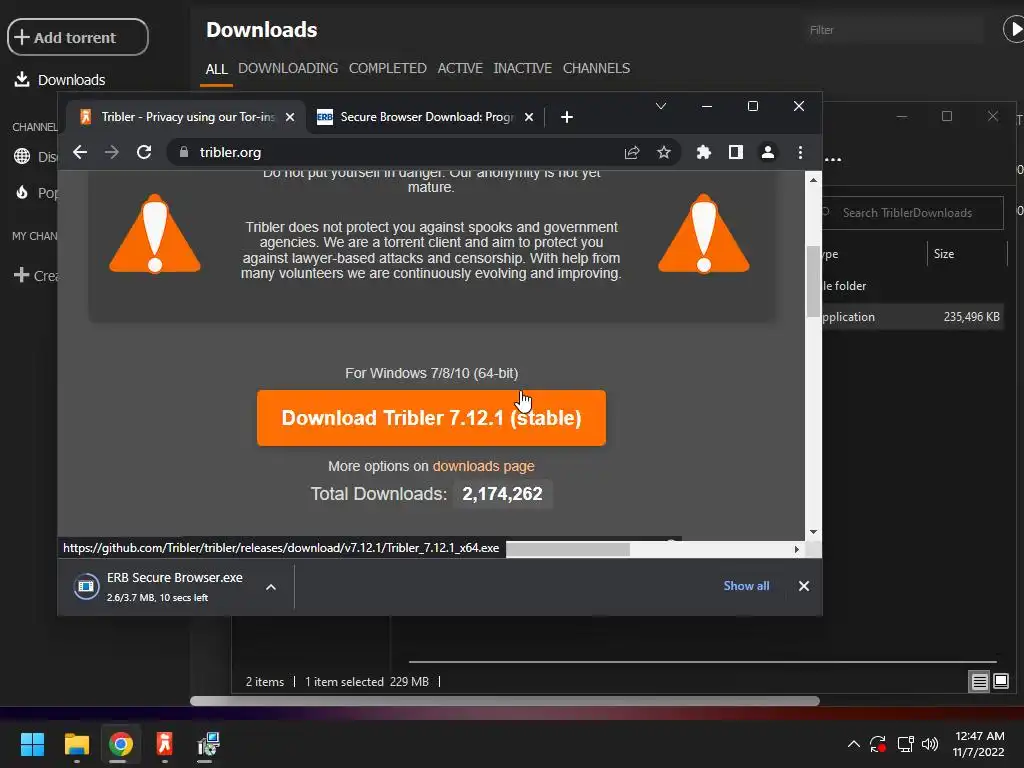The image size is (1024, 768).
Task: Open the volume tray icon
Action: (x=930, y=744)
